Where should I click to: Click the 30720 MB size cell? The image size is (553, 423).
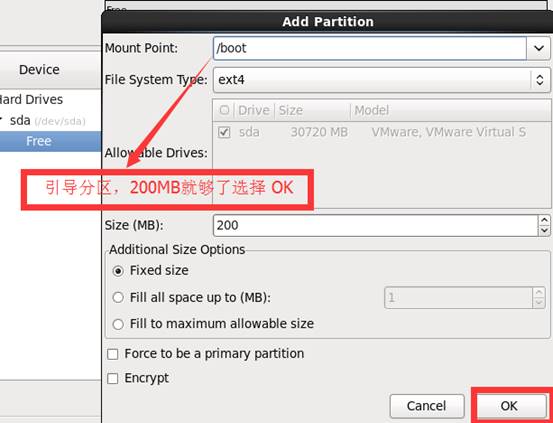tap(319, 132)
